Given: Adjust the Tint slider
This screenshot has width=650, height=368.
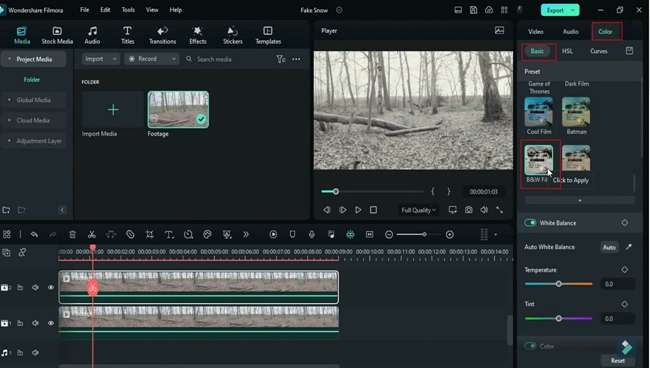Looking at the screenshot, I should (558, 318).
